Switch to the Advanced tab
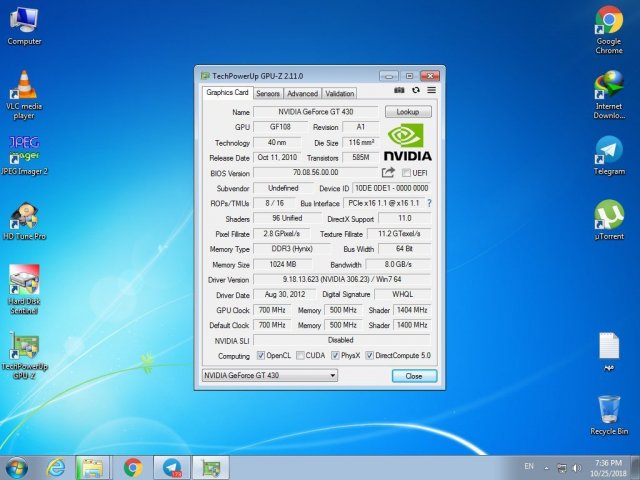This screenshot has width=640, height=480. [302, 93]
